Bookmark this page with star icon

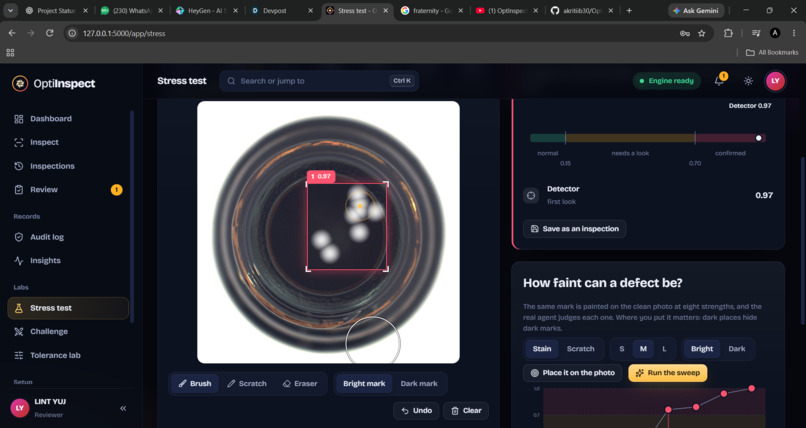[702, 33]
